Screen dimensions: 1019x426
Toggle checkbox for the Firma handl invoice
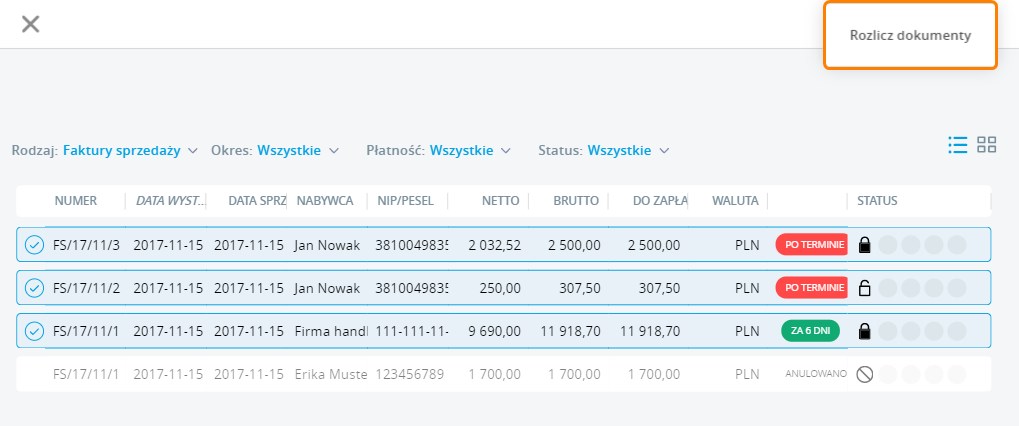pos(34,331)
